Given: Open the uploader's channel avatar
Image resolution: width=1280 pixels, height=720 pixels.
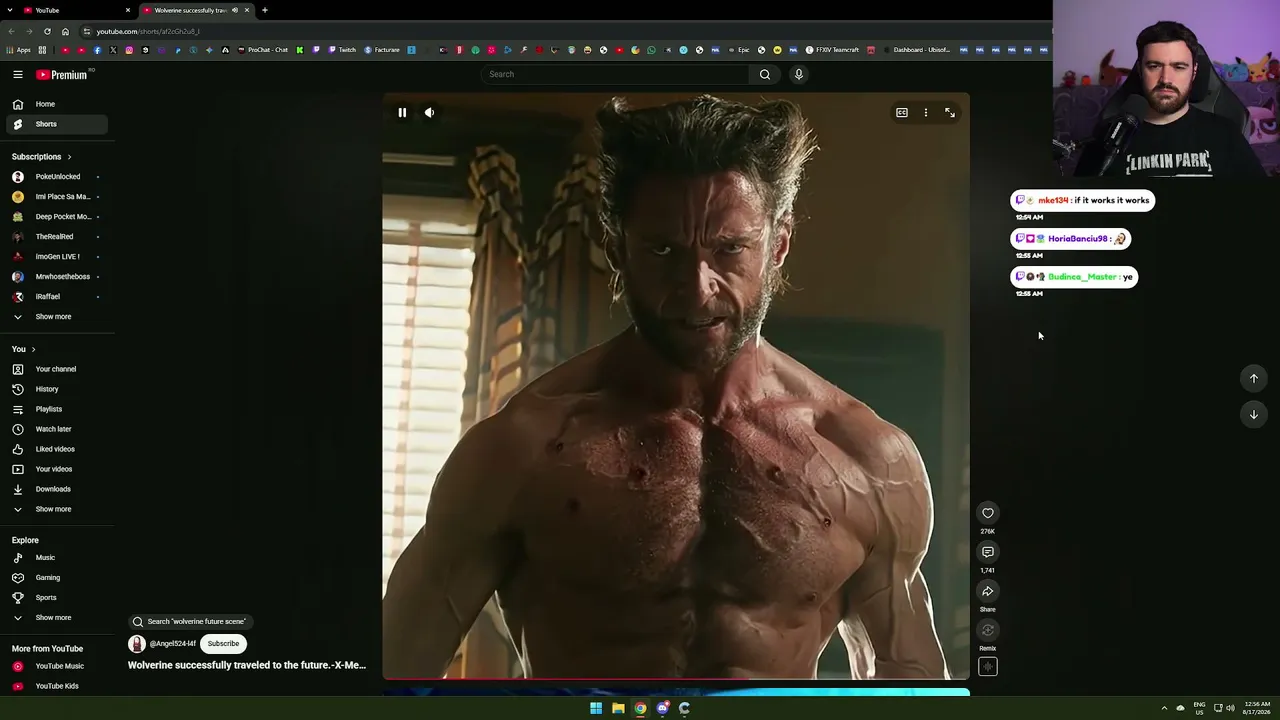Looking at the screenshot, I should [137, 644].
